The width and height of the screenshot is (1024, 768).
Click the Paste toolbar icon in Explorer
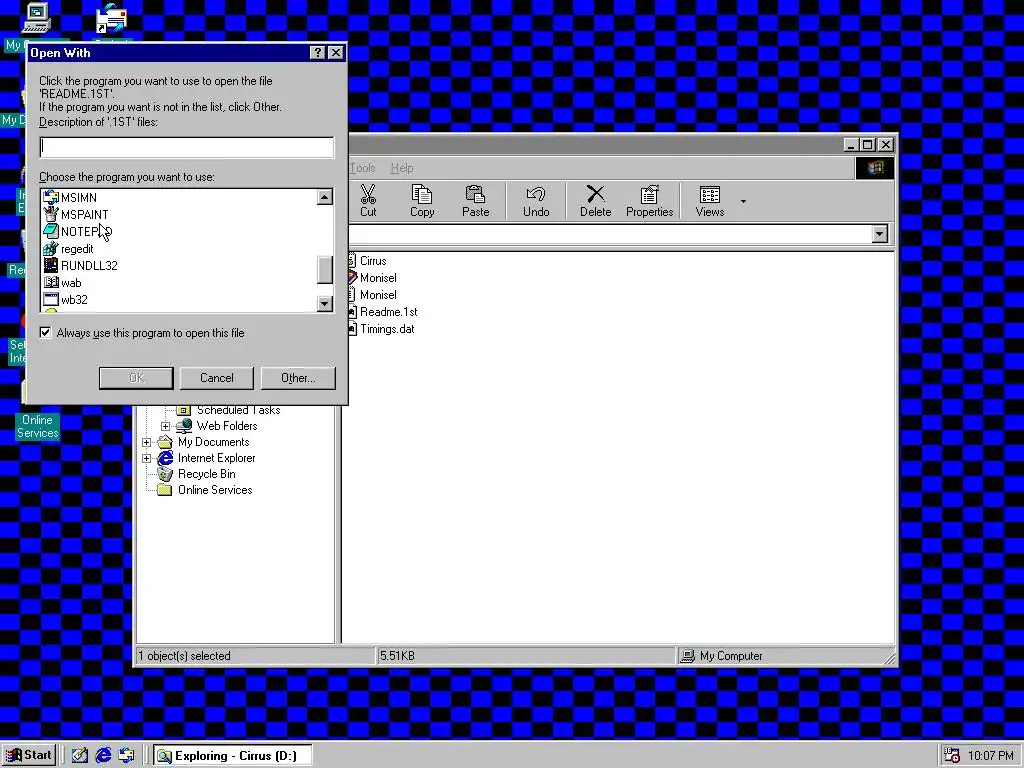(x=475, y=200)
